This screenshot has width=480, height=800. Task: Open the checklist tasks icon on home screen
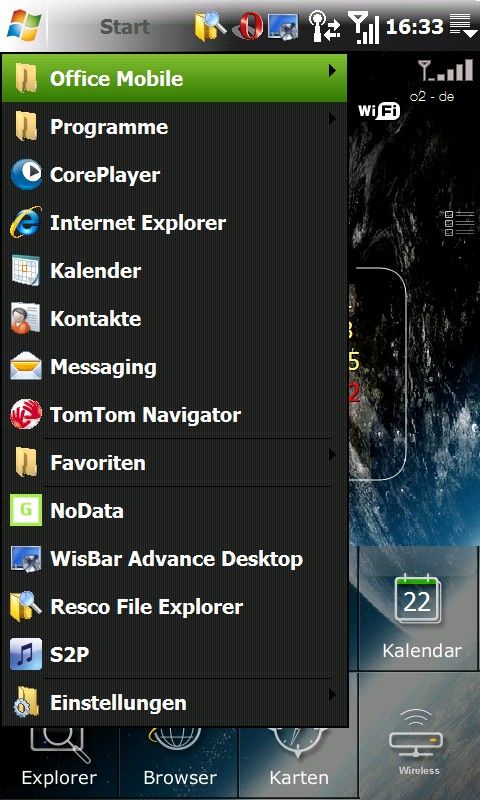[x=459, y=223]
